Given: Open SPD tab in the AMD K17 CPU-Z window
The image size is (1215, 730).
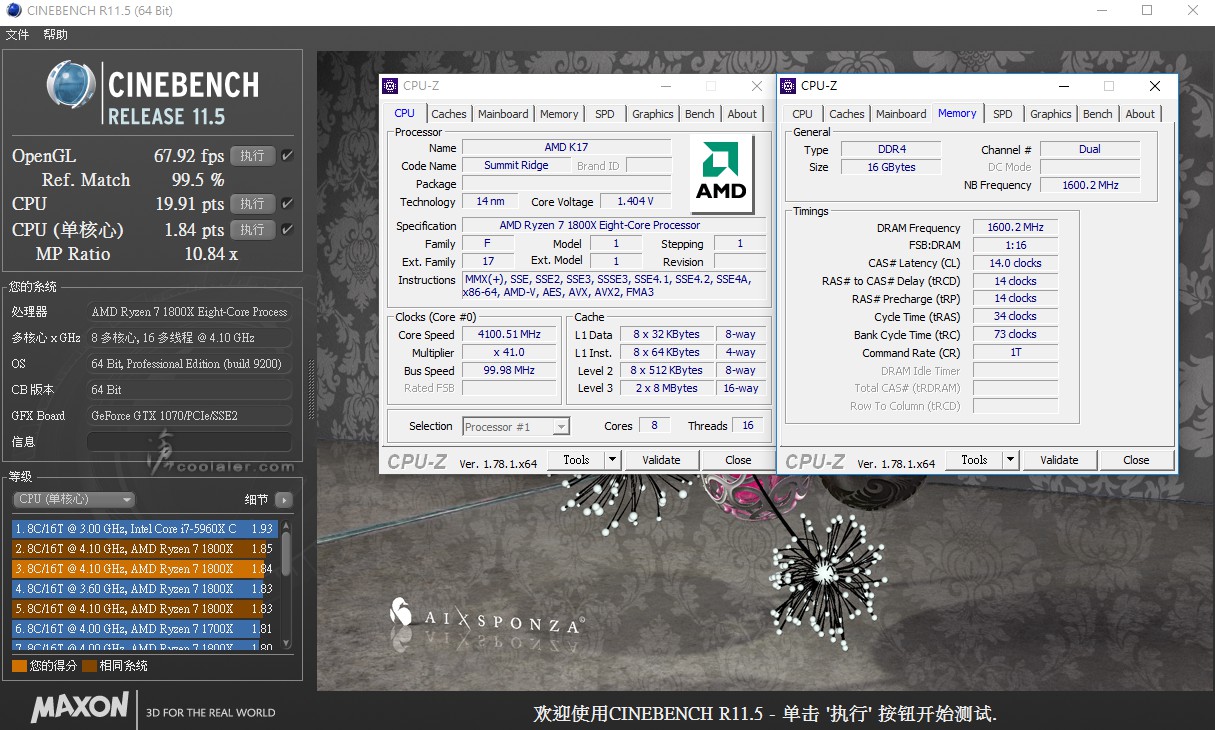Looking at the screenshot, I should [x=605, y=114].
